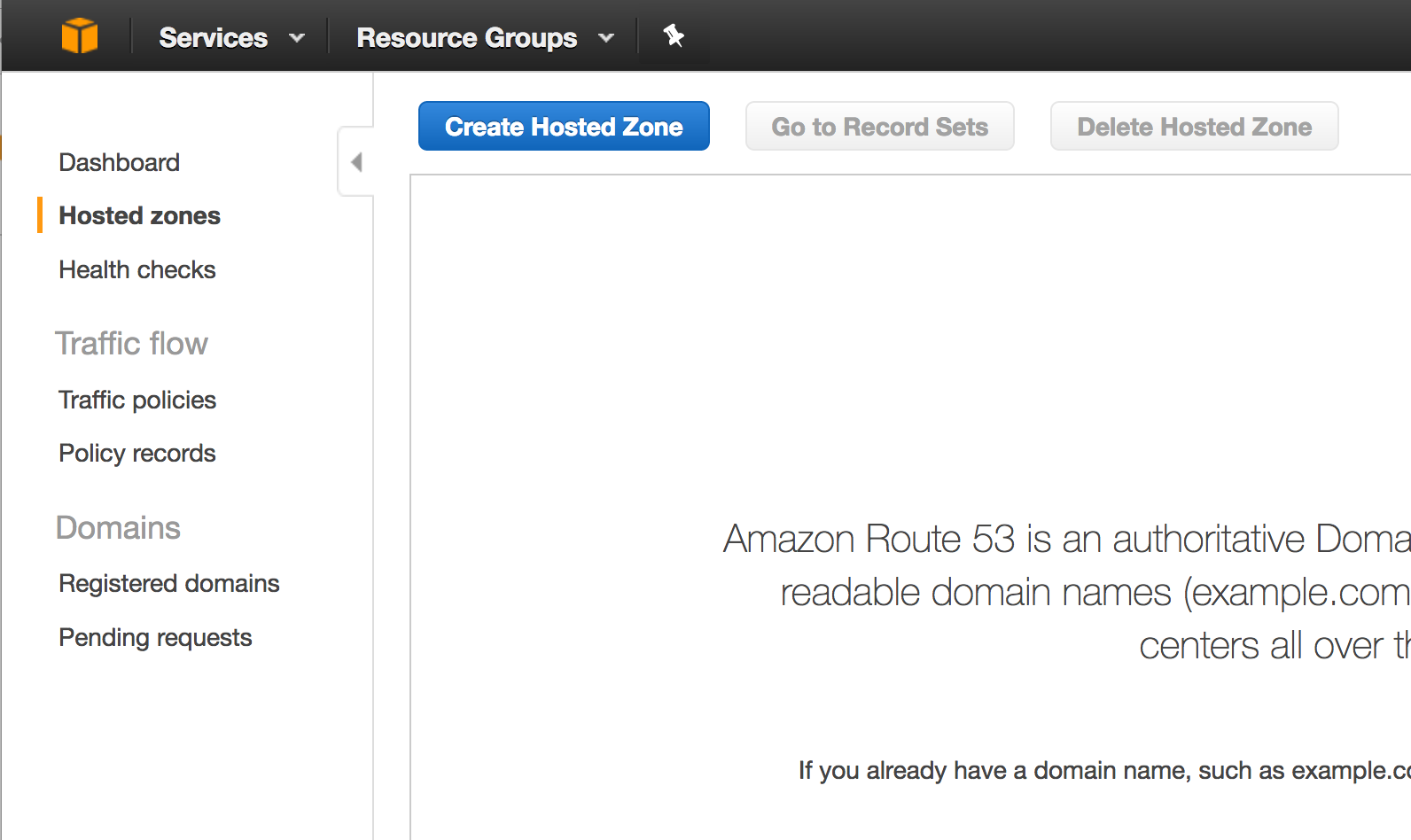Open Pending requests page
The width and height of the screenshot is (1411, 840).
[x=155, y=637]
